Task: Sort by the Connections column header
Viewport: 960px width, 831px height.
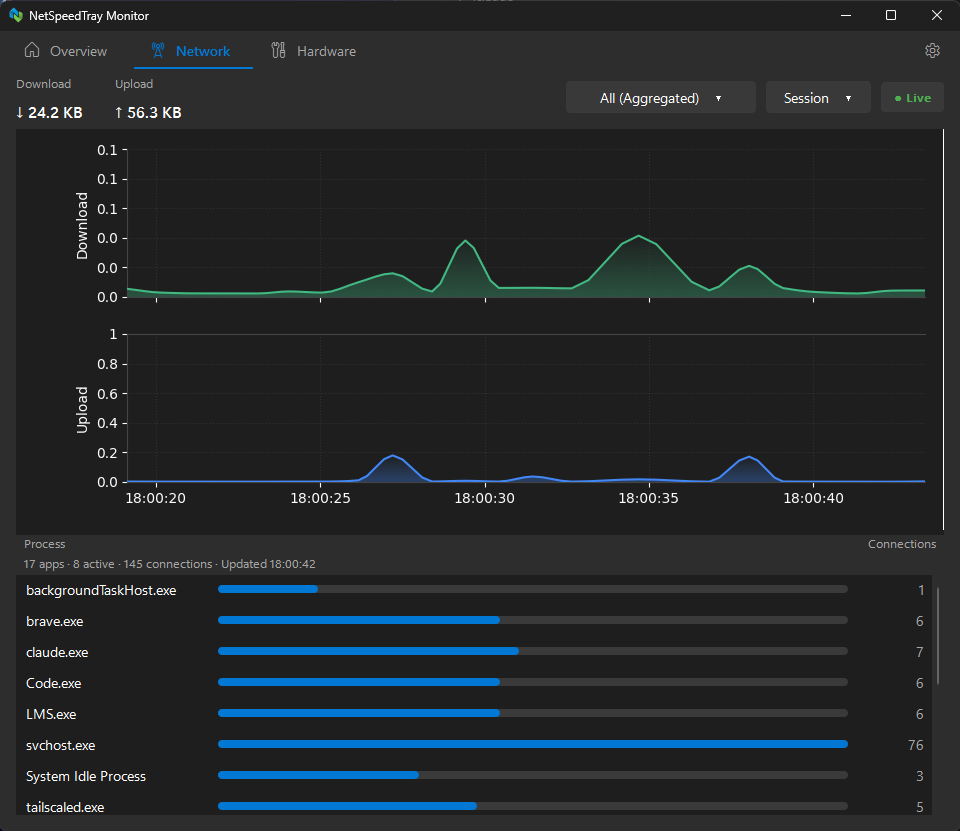Action: coord(902,544)
